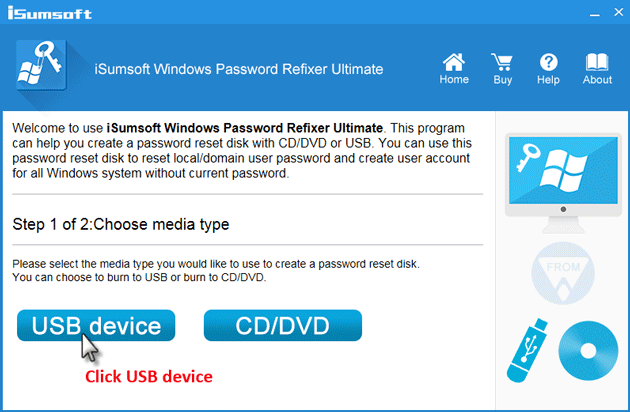This screenshot has height=412, width=630.
Task: Choose the USB device button
Action: 96,326
